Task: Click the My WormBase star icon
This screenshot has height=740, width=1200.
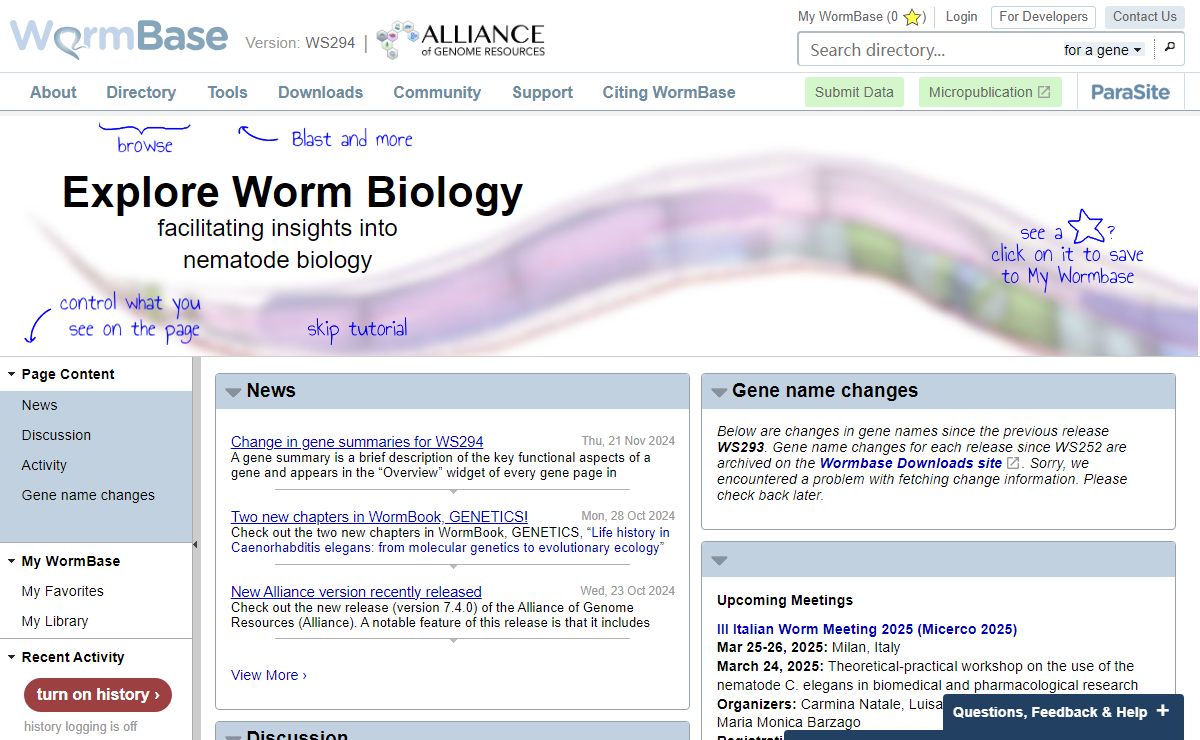Action: pos(912,17)
